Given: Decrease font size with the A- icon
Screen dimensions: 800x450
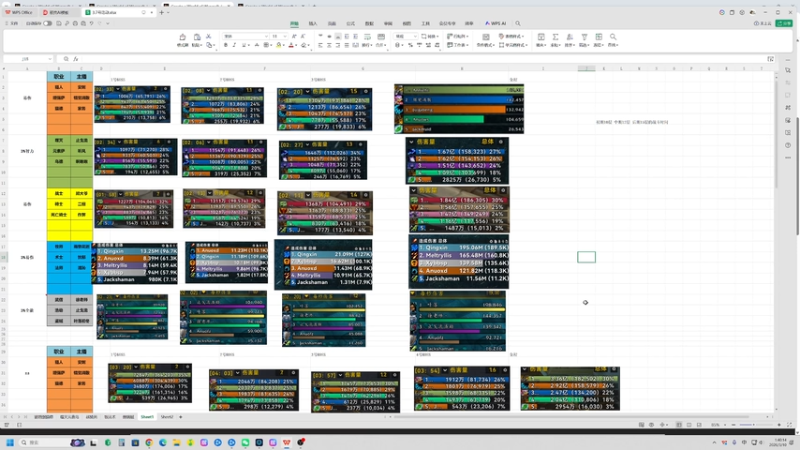Looking at the screenshot, I should click(x=303, y=37).
